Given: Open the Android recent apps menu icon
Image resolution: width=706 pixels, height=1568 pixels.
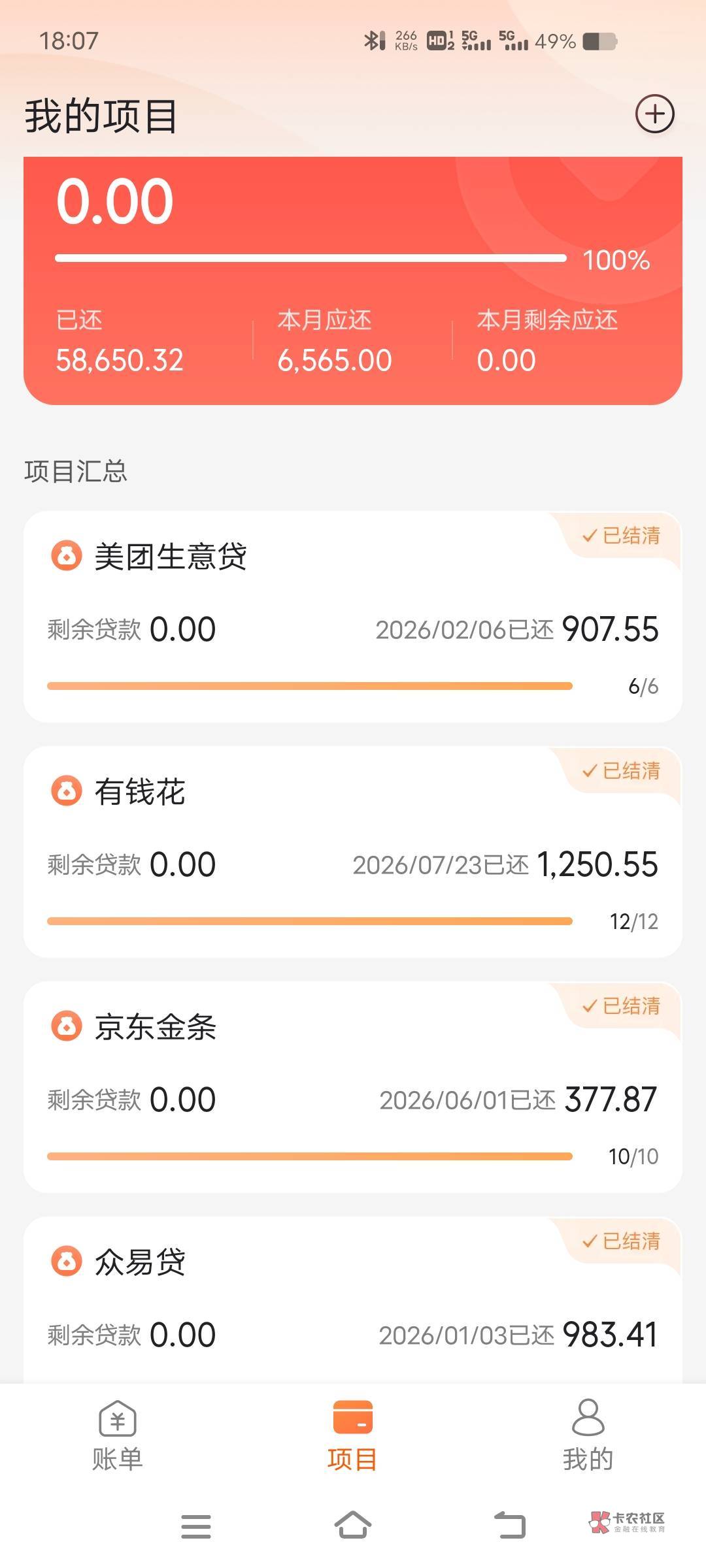Looking at the screenshot, I should (196, 1526).
